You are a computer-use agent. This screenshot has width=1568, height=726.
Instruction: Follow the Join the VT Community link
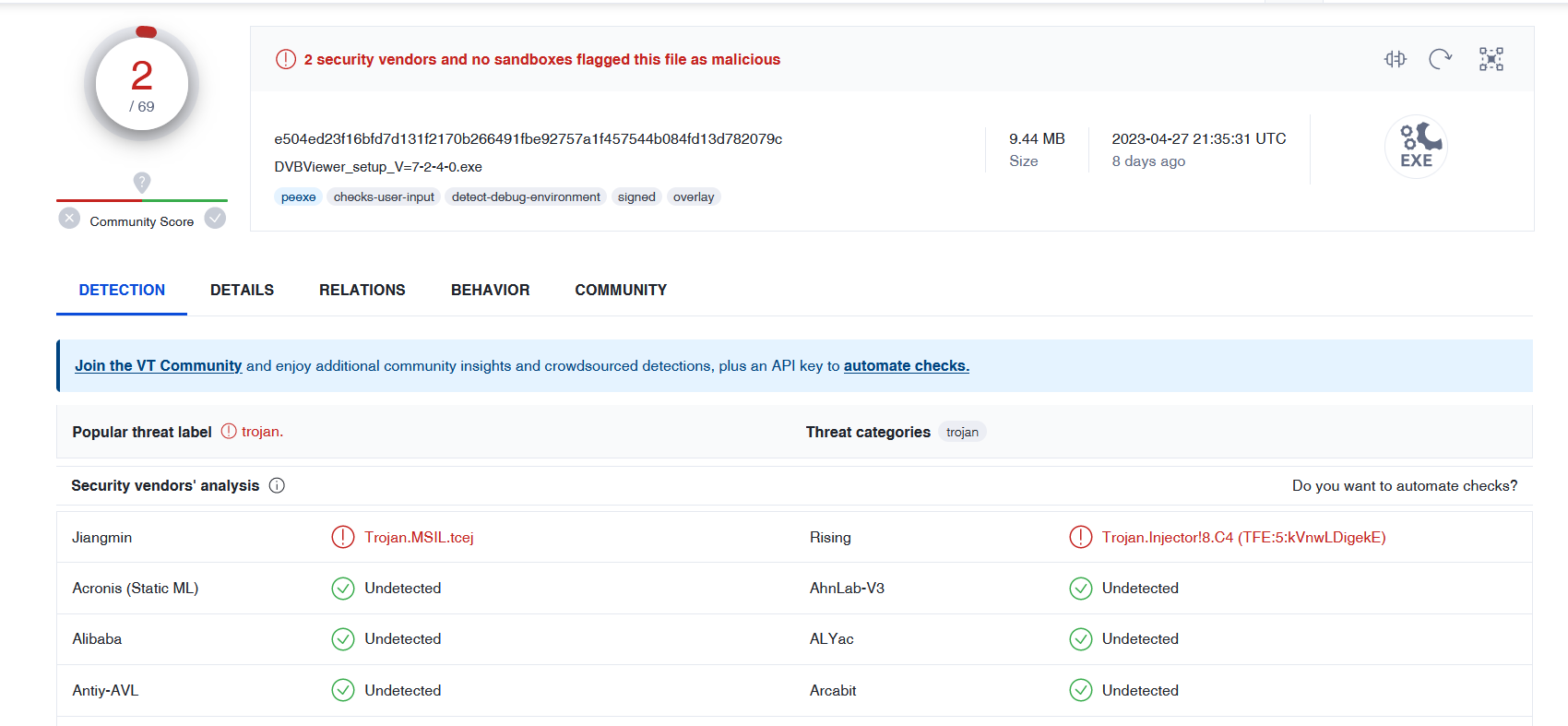158,366
